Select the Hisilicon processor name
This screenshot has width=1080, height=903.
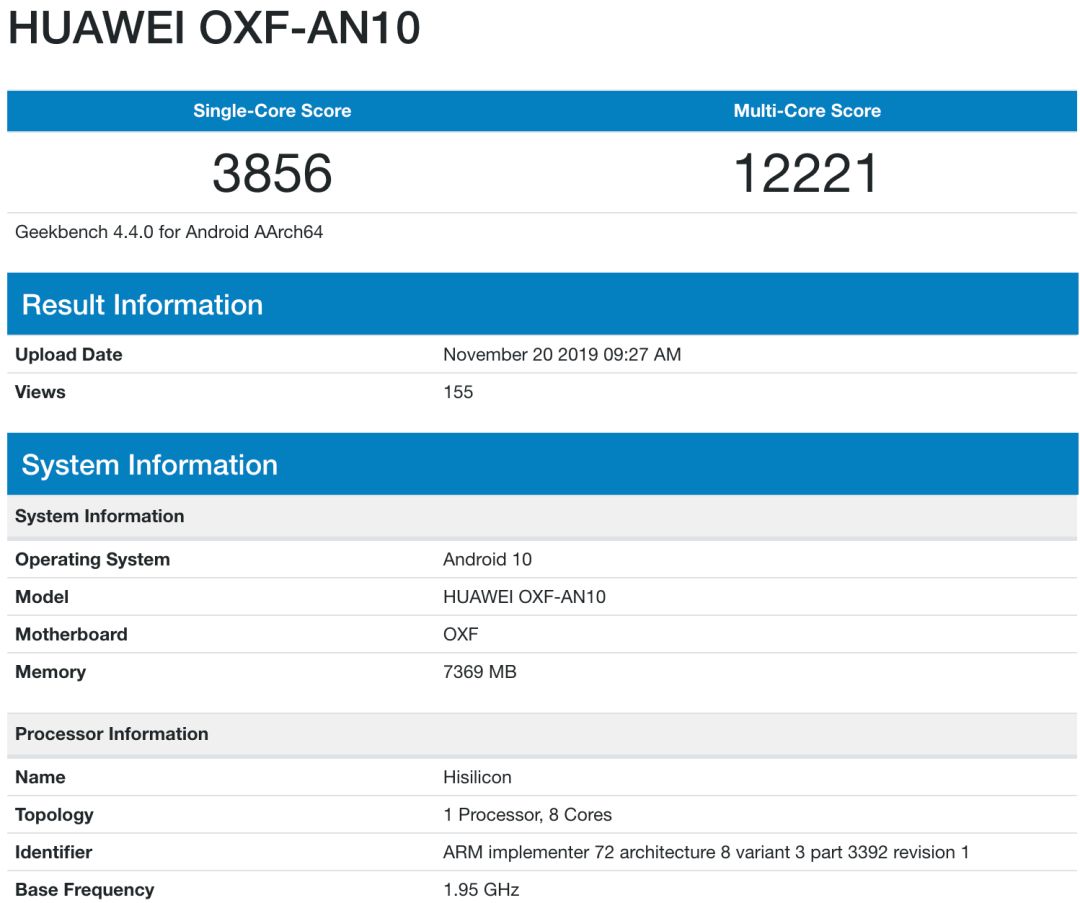477,777
